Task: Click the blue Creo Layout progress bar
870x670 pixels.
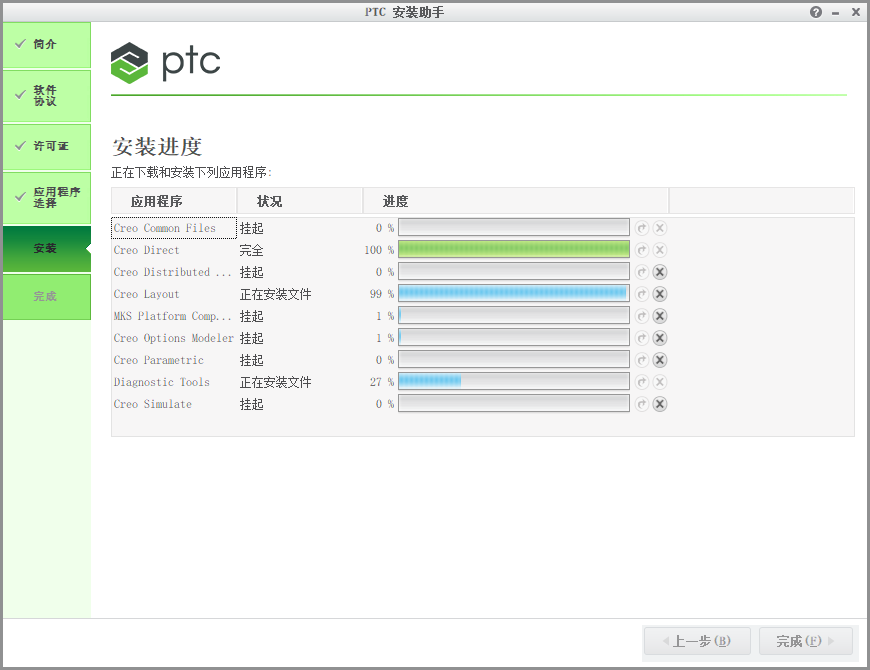Action: tap(514, 293)
